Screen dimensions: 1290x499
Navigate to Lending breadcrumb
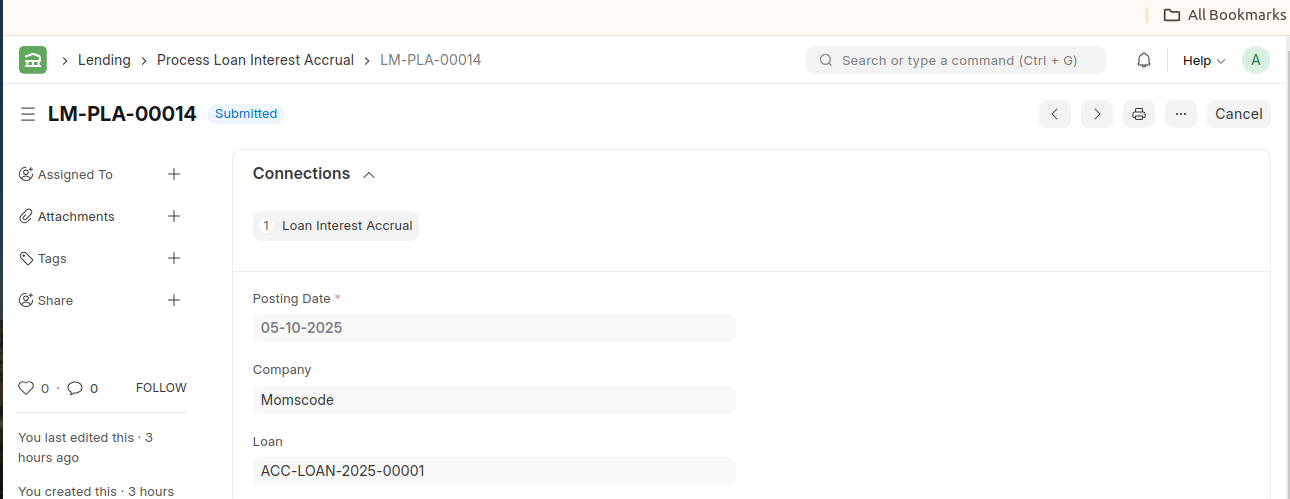coord(104,60)
